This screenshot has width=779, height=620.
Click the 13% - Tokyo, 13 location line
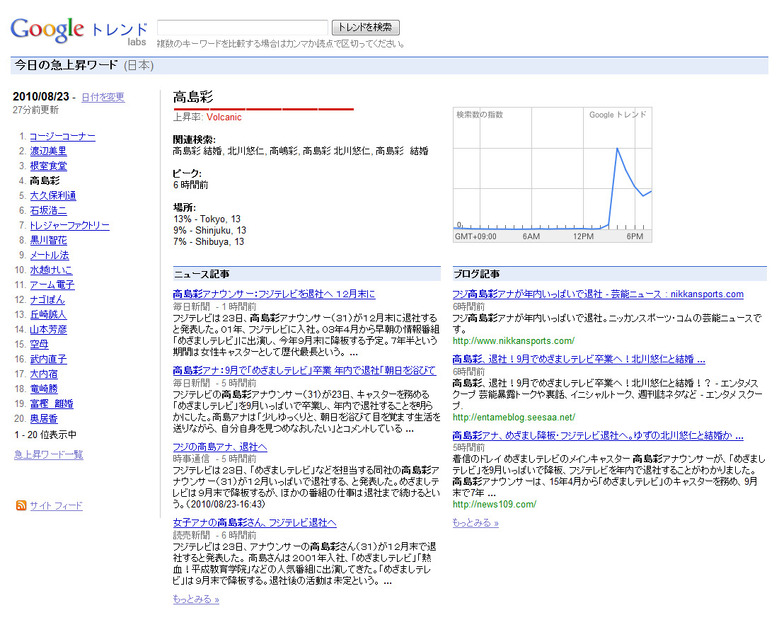[x=207, y=219]
